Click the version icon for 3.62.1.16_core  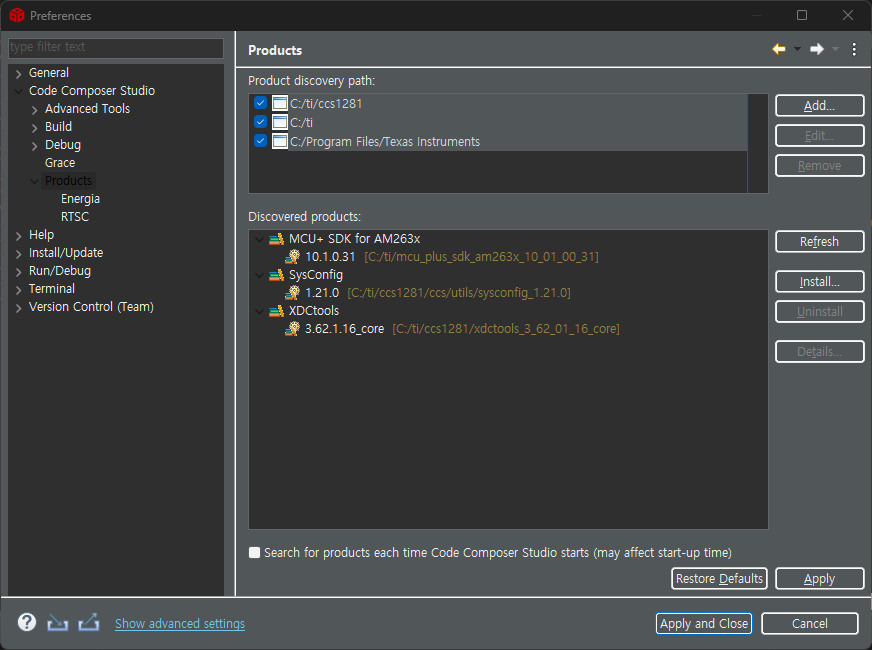click(x=293, y=329)
